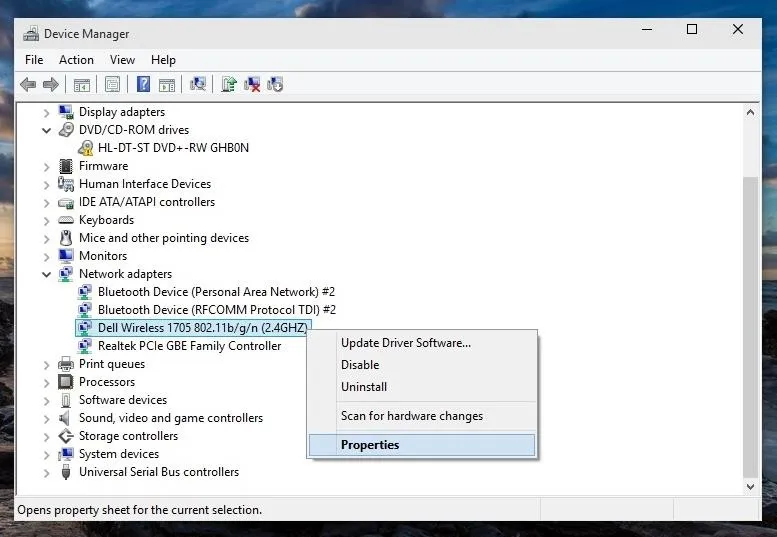
Task: Maximize the Device Manager window
Action: tap(692, 29)
